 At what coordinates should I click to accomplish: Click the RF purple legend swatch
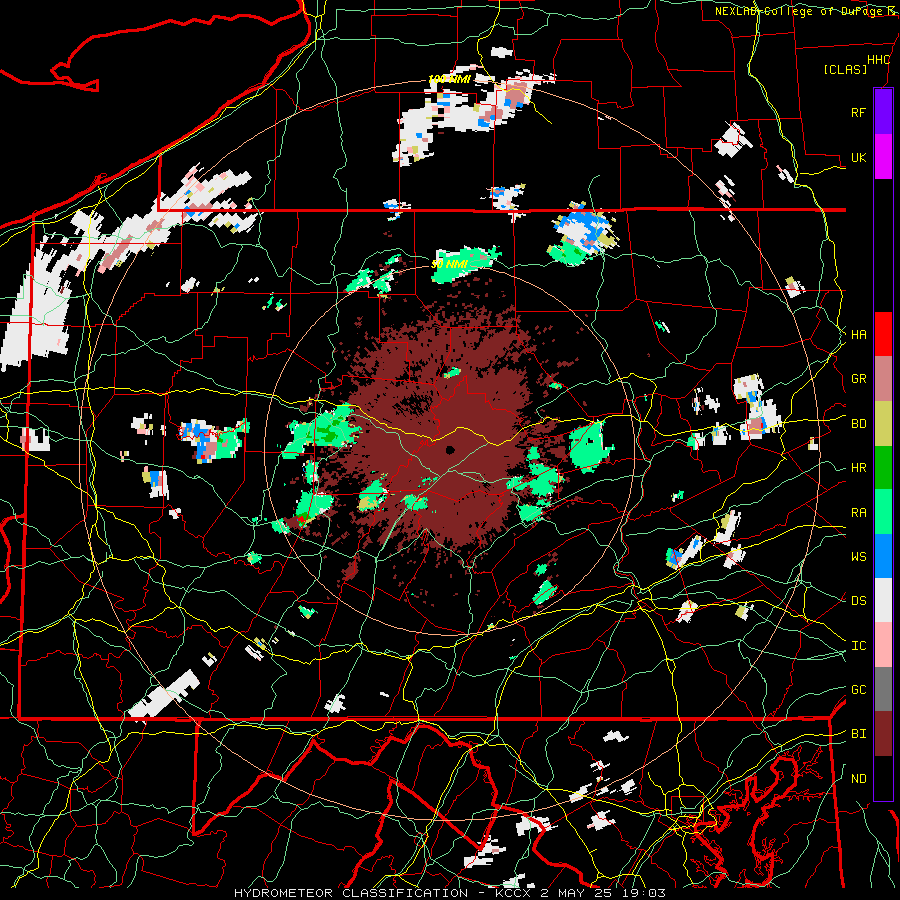click(x=883, y=112)
